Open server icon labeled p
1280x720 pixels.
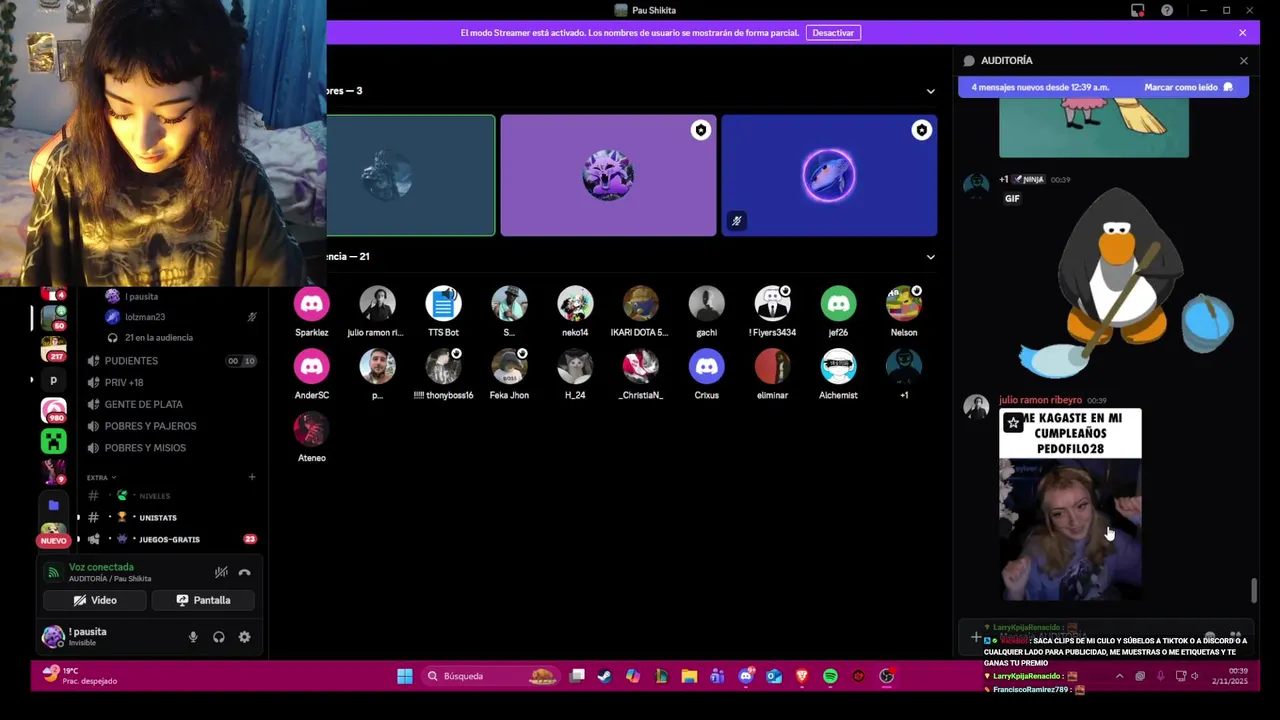click(53, 380)
